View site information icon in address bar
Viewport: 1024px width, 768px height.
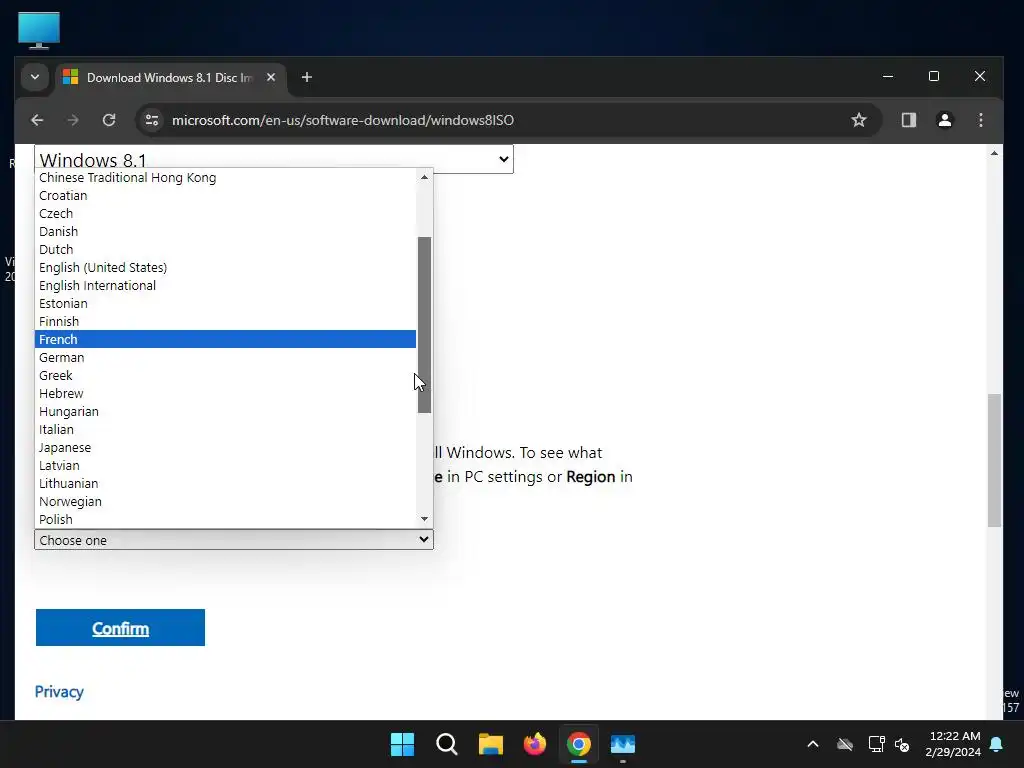point(152,120)
